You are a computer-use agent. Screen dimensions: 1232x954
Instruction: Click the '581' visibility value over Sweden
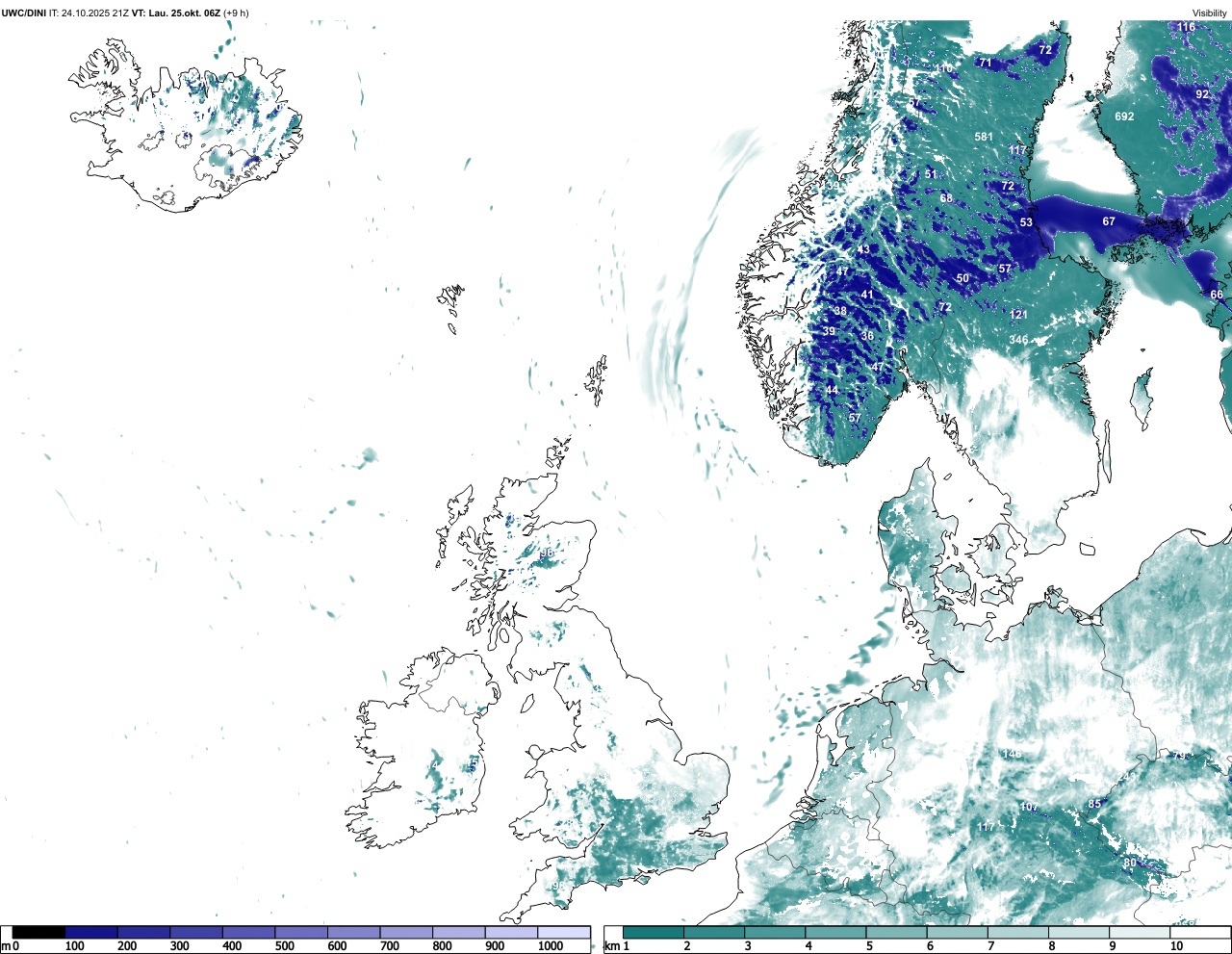[984, 137]
